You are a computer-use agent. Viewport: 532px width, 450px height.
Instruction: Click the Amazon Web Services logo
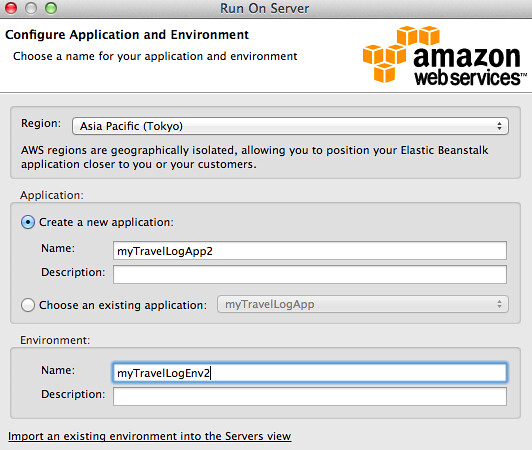pyautogui.click(x=444, y=55)
